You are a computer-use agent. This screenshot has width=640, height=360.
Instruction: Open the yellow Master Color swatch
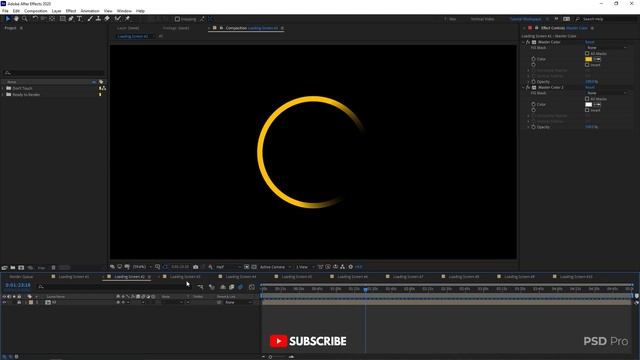point(589,59)
